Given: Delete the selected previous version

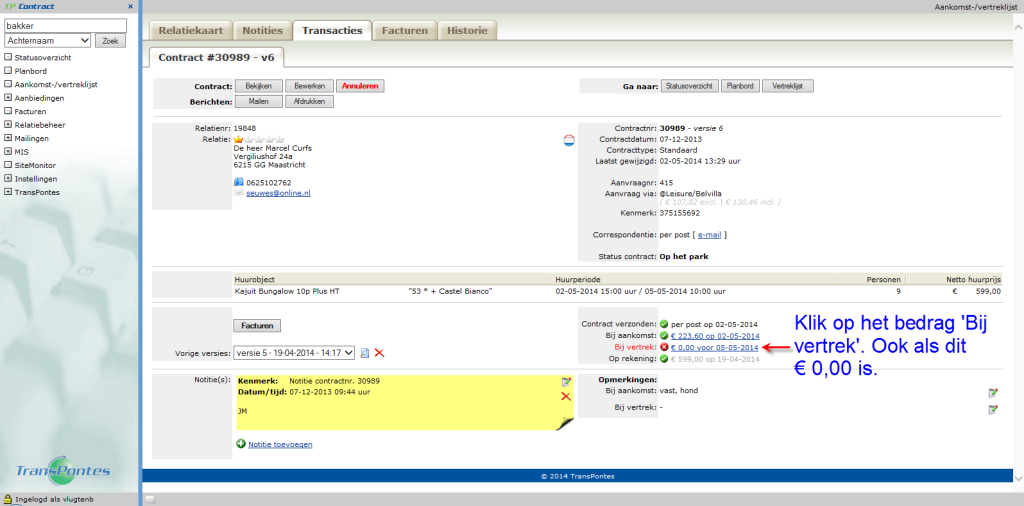Looking at the screenshot, I should [x=379, y=352].
